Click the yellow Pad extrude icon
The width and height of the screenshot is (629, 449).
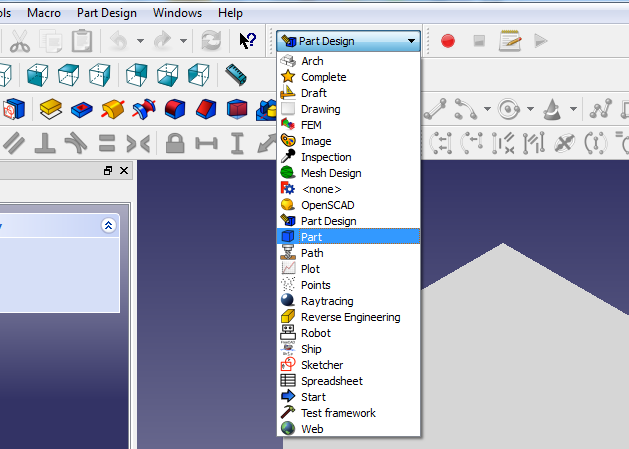(x=51, y=109)
